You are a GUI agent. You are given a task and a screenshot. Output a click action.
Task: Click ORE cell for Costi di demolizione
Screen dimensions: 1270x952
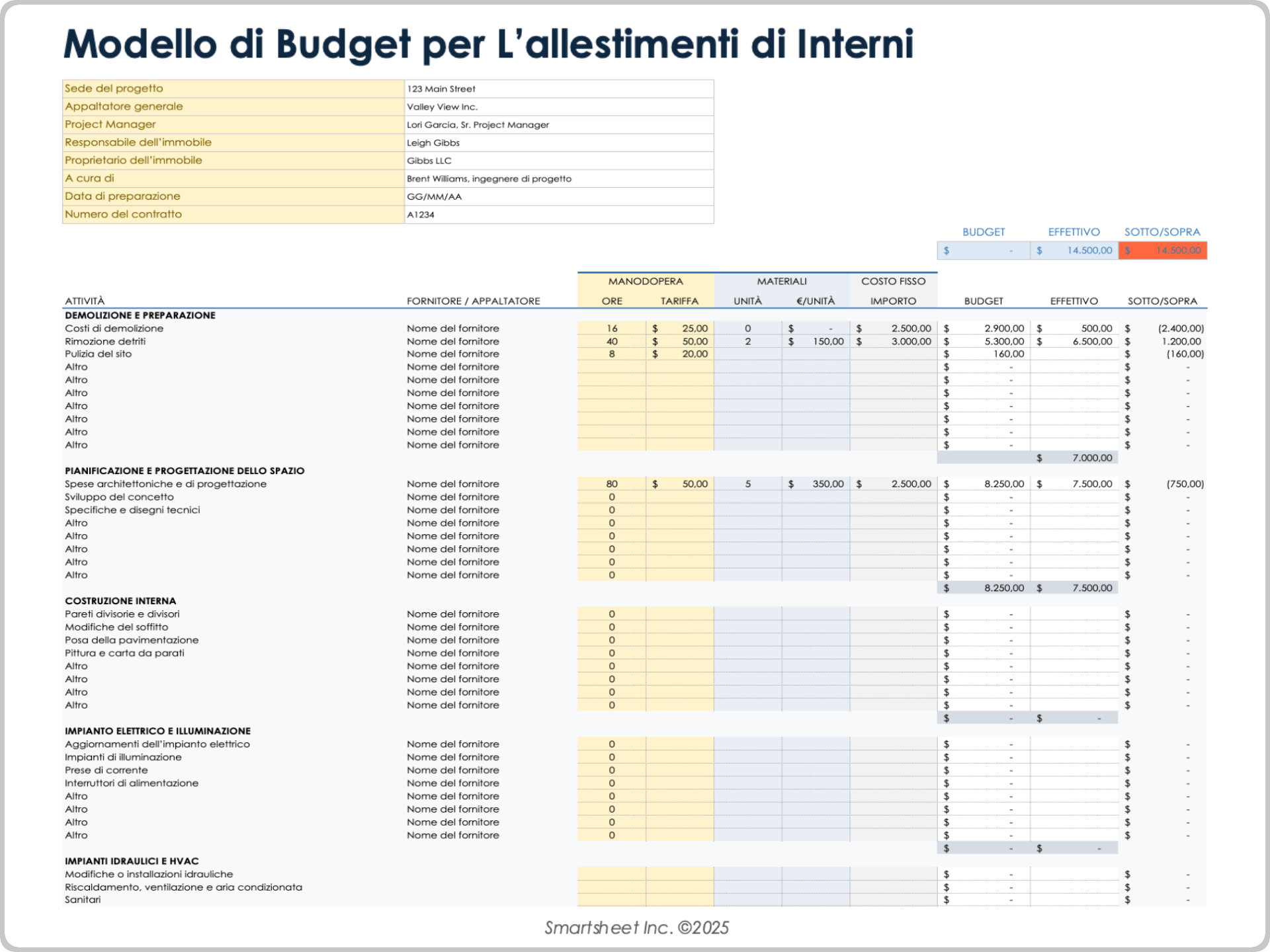click(x=612, y=329)
